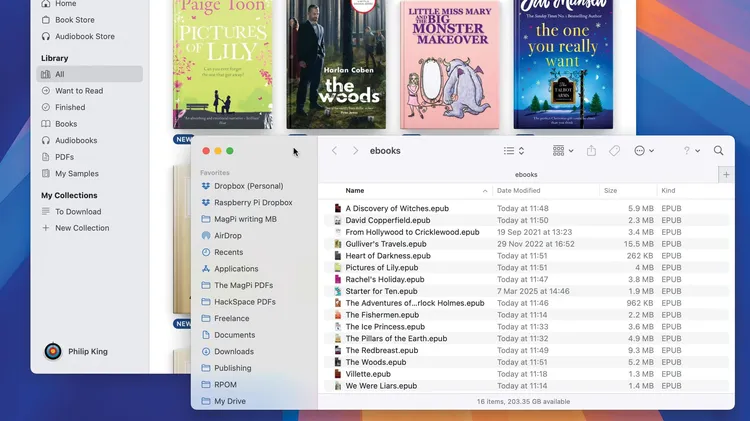Image resolution: width=750 pixels, height=421 pixels.
Task: Open the To Download collection
Action: pyautogui.click(x=71, y=211)
